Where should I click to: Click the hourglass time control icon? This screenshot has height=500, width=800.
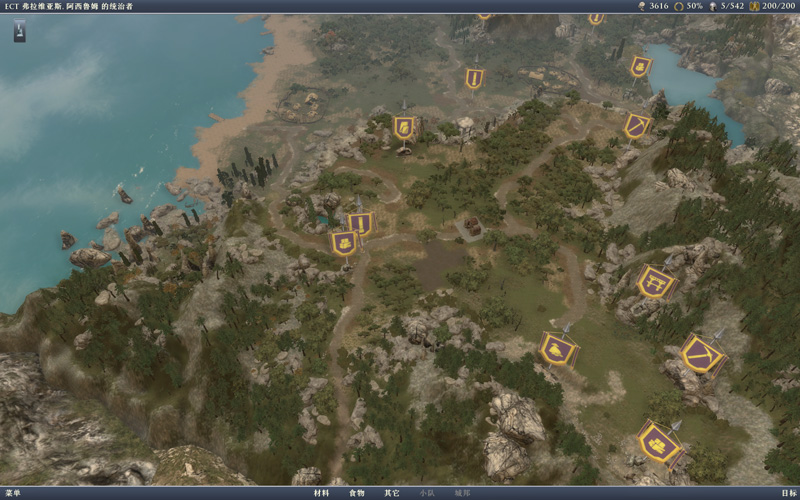tap(19, 31)
